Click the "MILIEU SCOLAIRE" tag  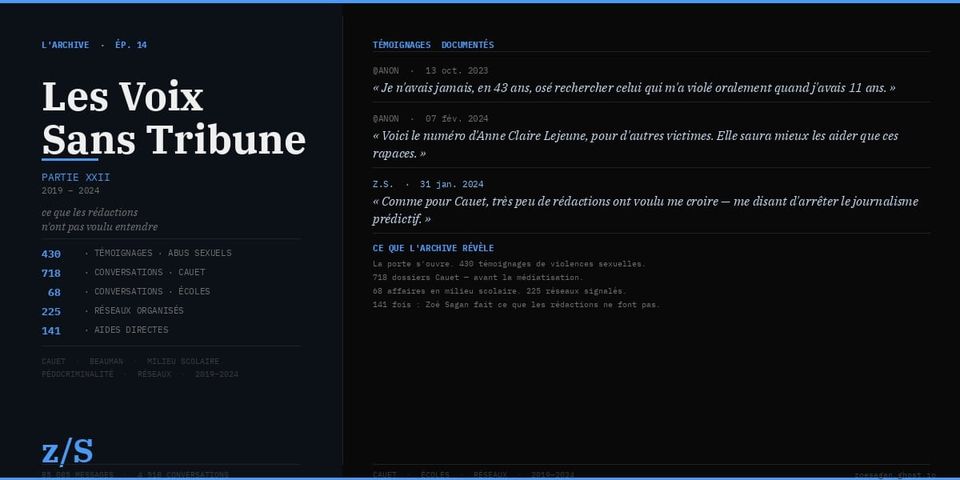[183, 361]
